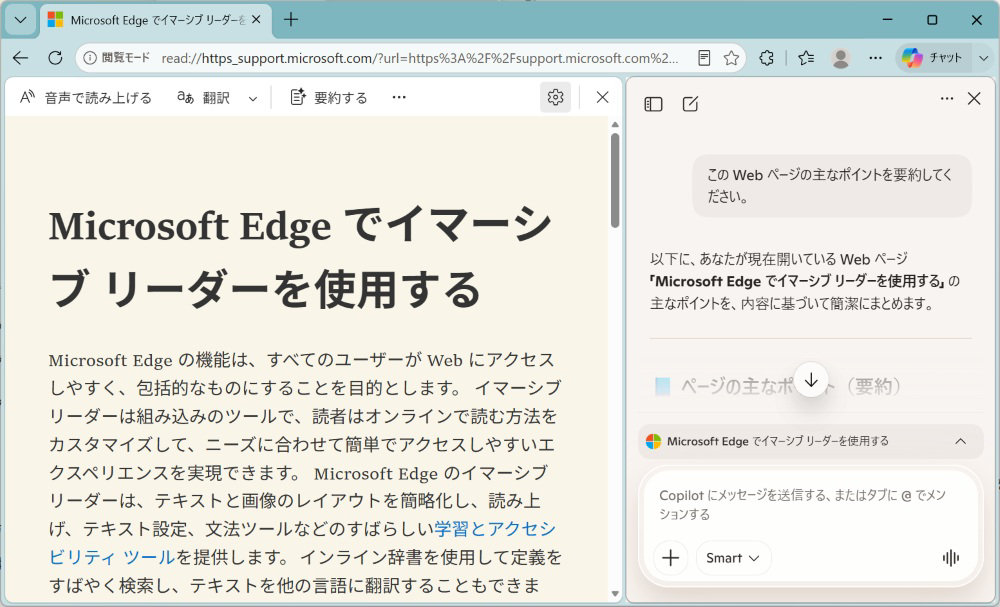Close the Copilot side pane

[974, 99]
